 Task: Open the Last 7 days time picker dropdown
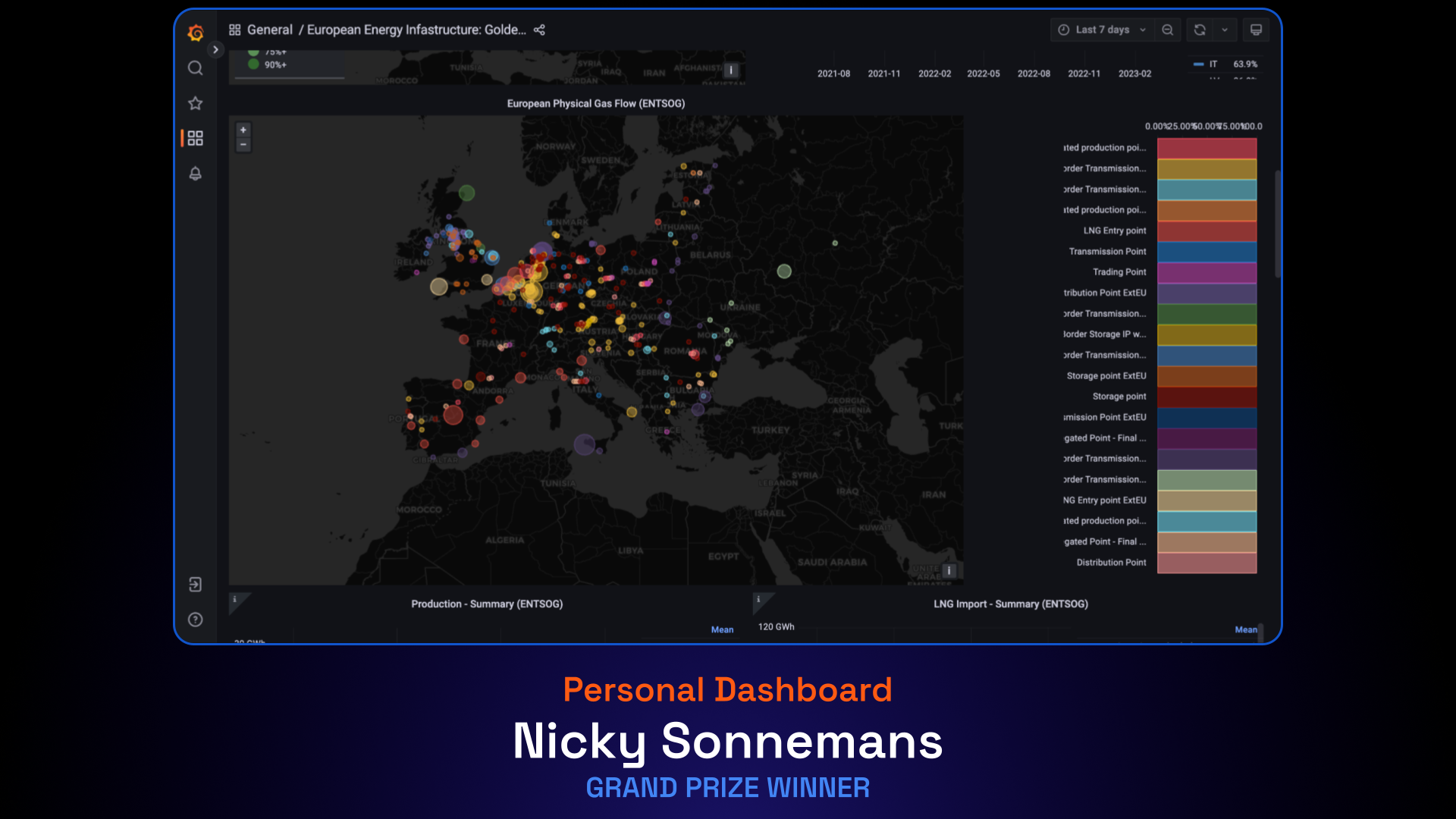click(1100, 30)
